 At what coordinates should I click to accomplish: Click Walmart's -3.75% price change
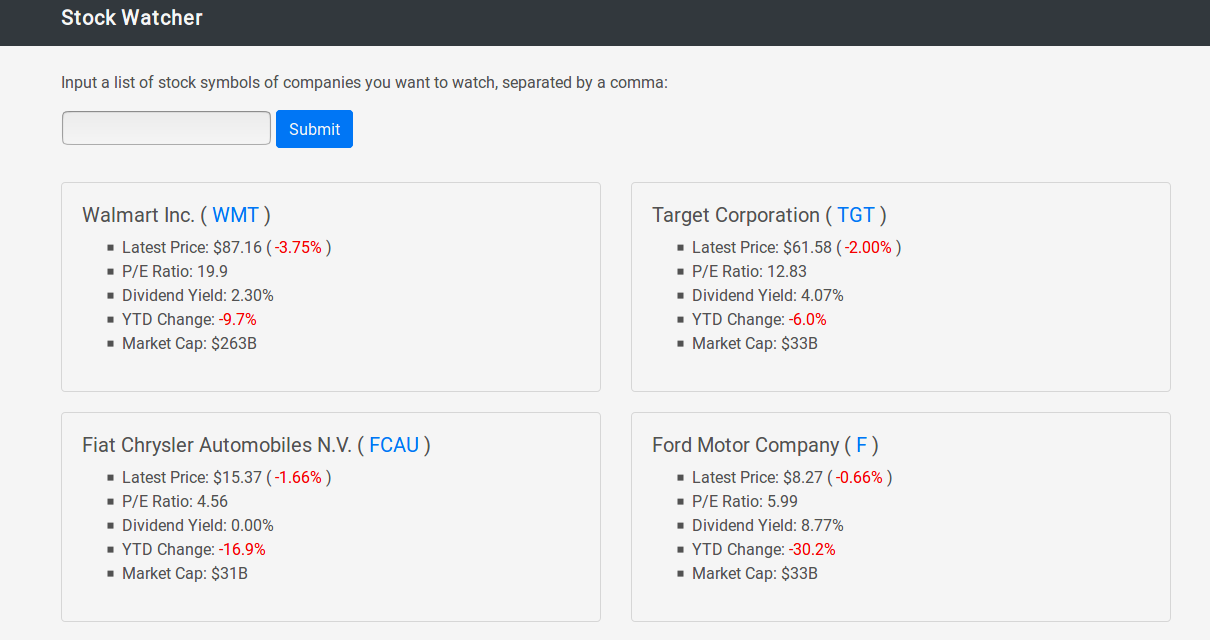click(x=298, y=247)
